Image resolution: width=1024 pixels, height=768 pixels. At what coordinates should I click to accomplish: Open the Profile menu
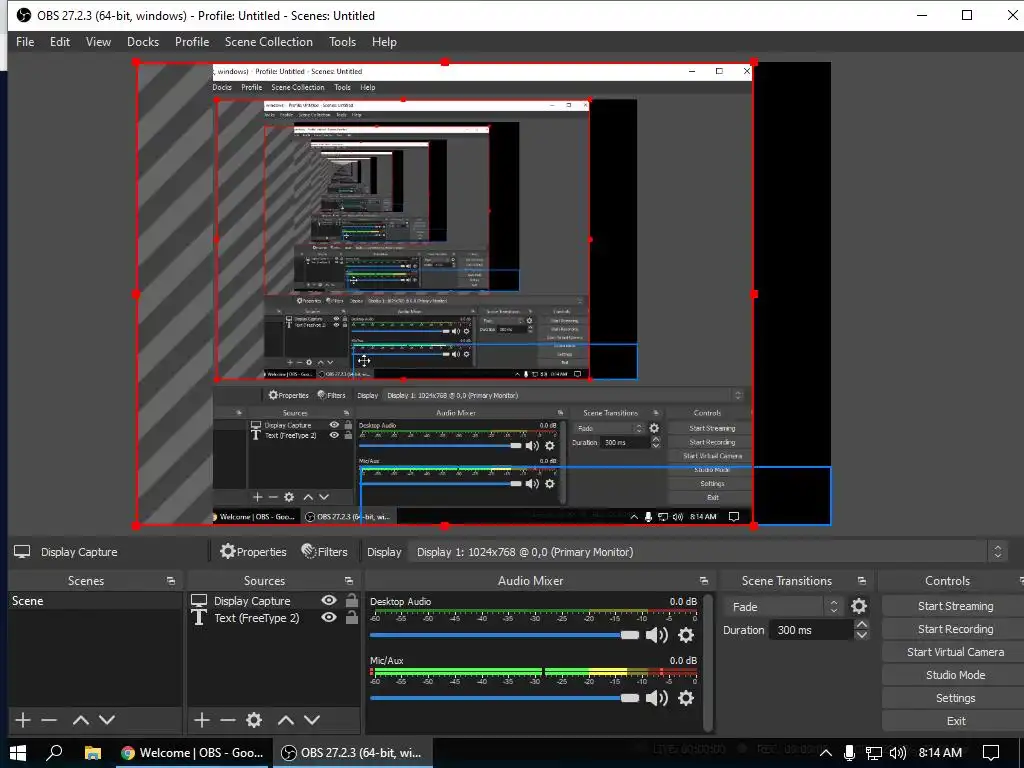(192, 42)
